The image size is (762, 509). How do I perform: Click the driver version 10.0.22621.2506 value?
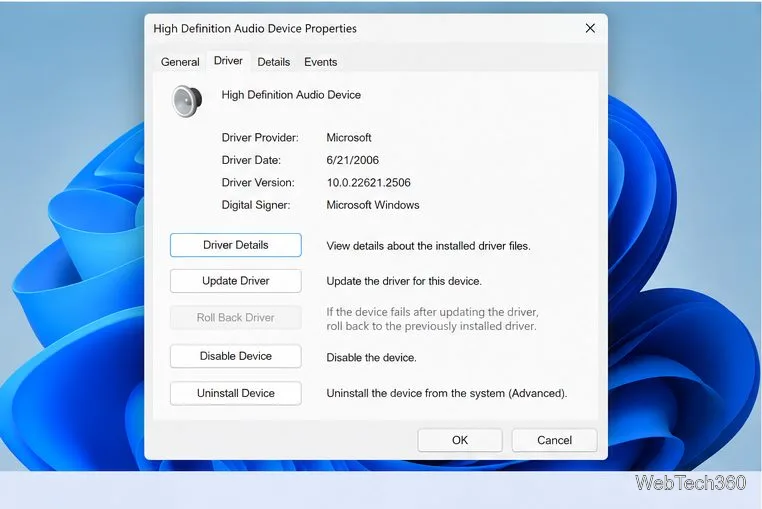coord(368,183)
